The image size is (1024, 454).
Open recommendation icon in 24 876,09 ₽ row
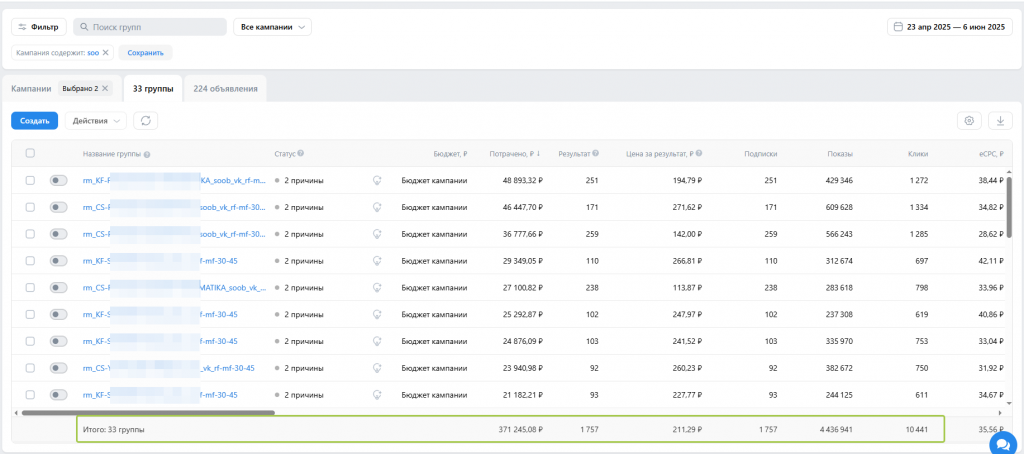coord(377,341)
